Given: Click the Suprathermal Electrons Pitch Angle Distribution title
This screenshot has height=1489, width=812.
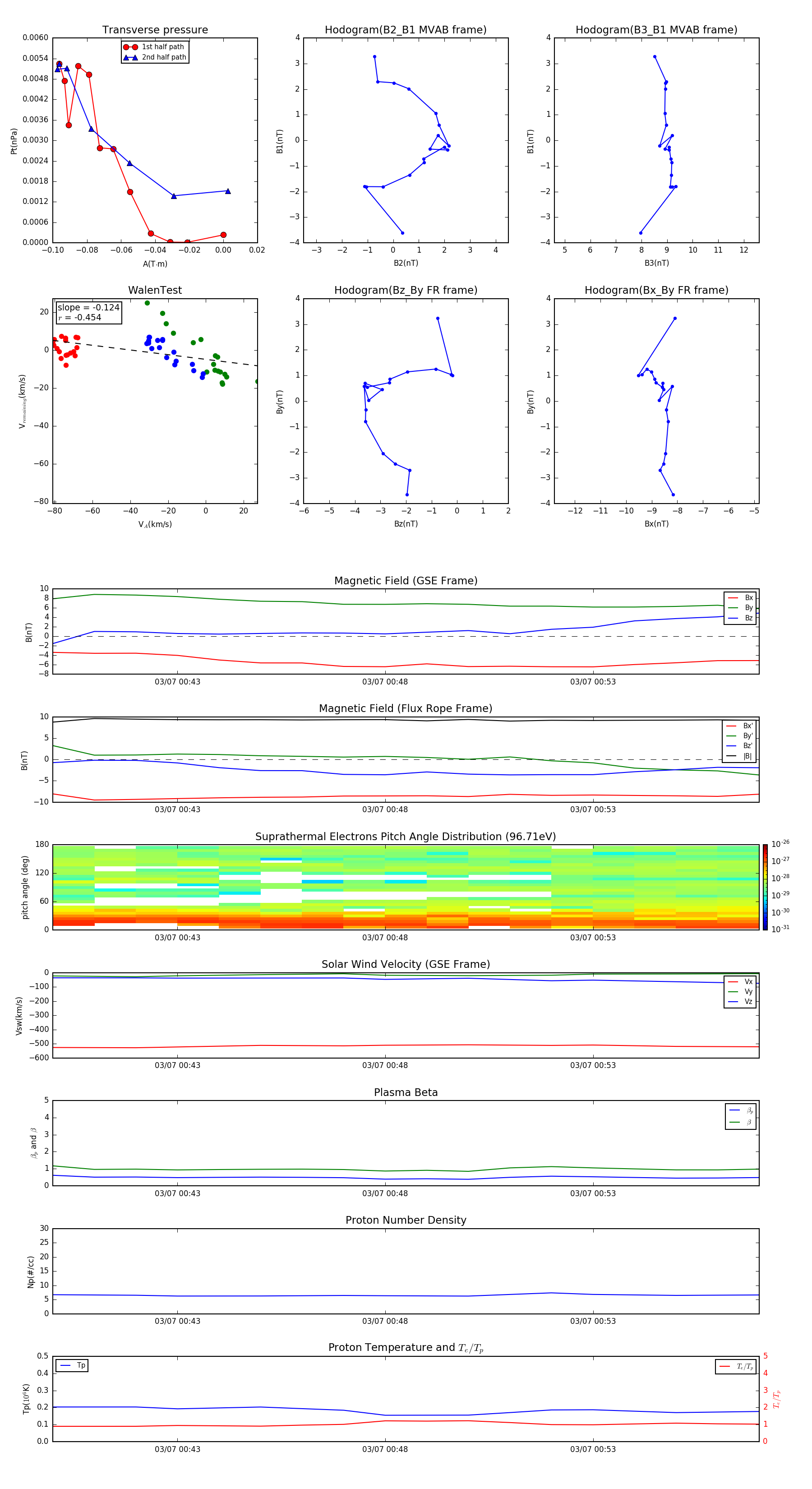Looking at the screenshot, I should 406,837.
